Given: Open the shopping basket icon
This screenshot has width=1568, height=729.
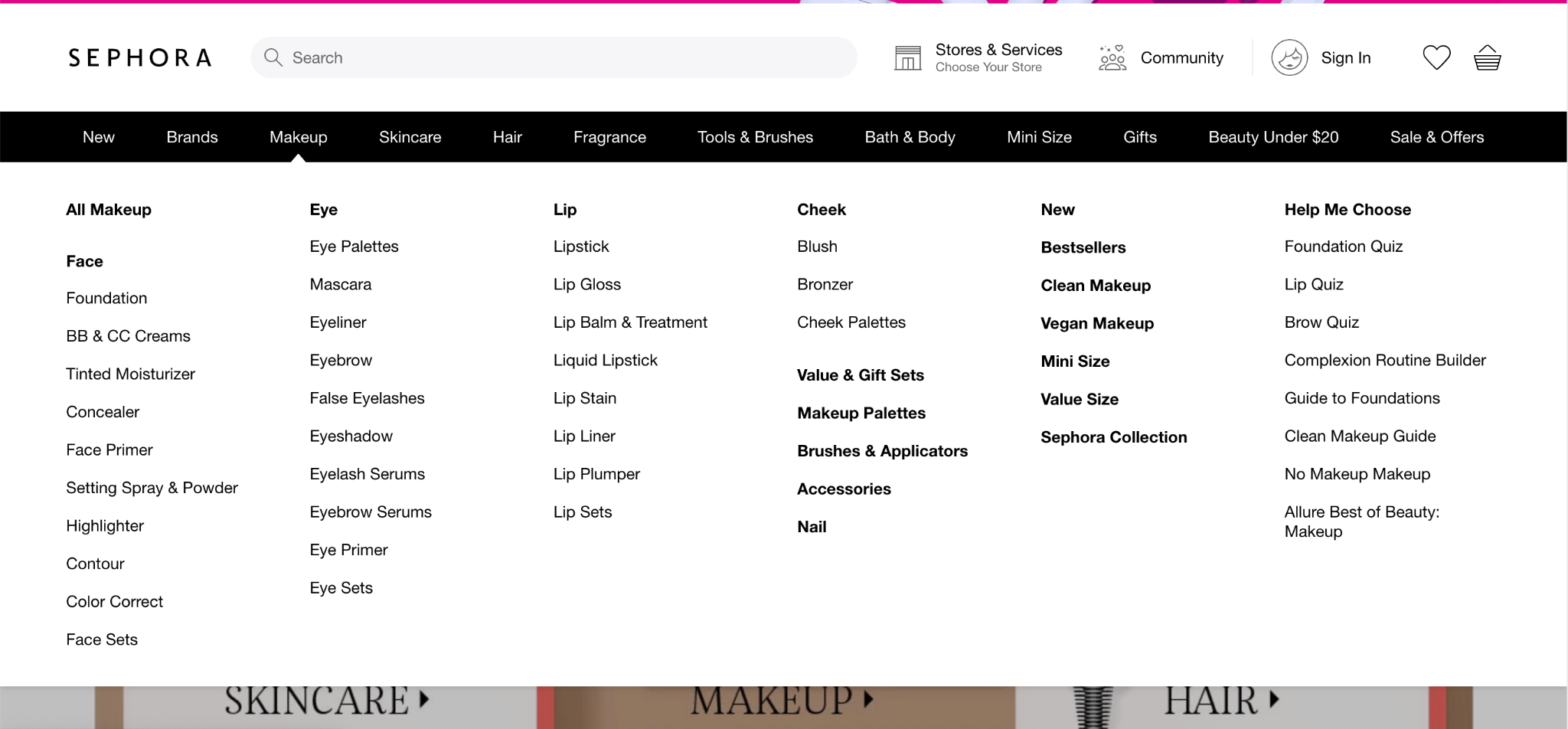Looking at the screenshot, I should tap(1488, 57).
